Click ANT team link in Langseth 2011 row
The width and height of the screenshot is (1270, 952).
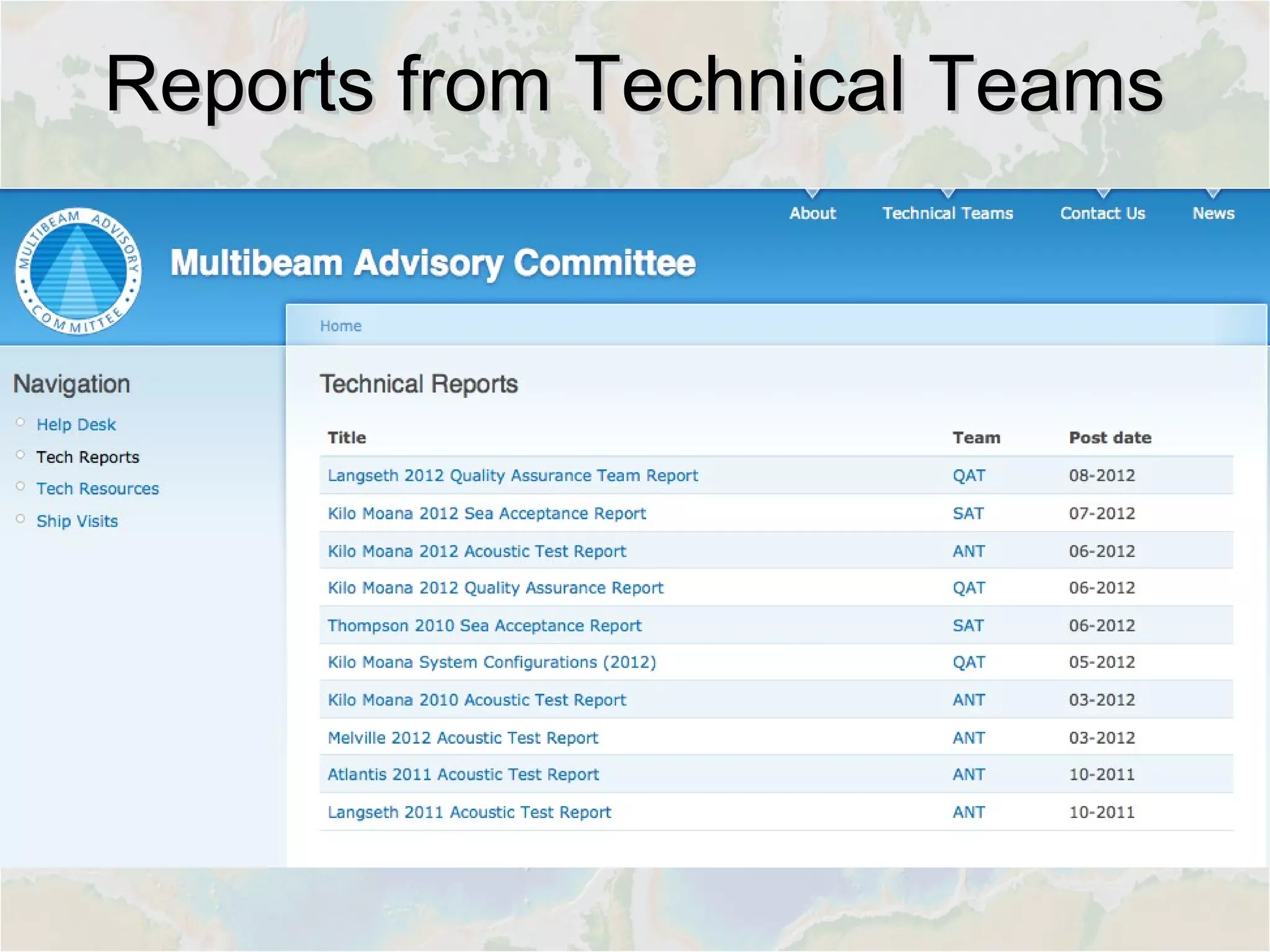(x=969, y=812)
